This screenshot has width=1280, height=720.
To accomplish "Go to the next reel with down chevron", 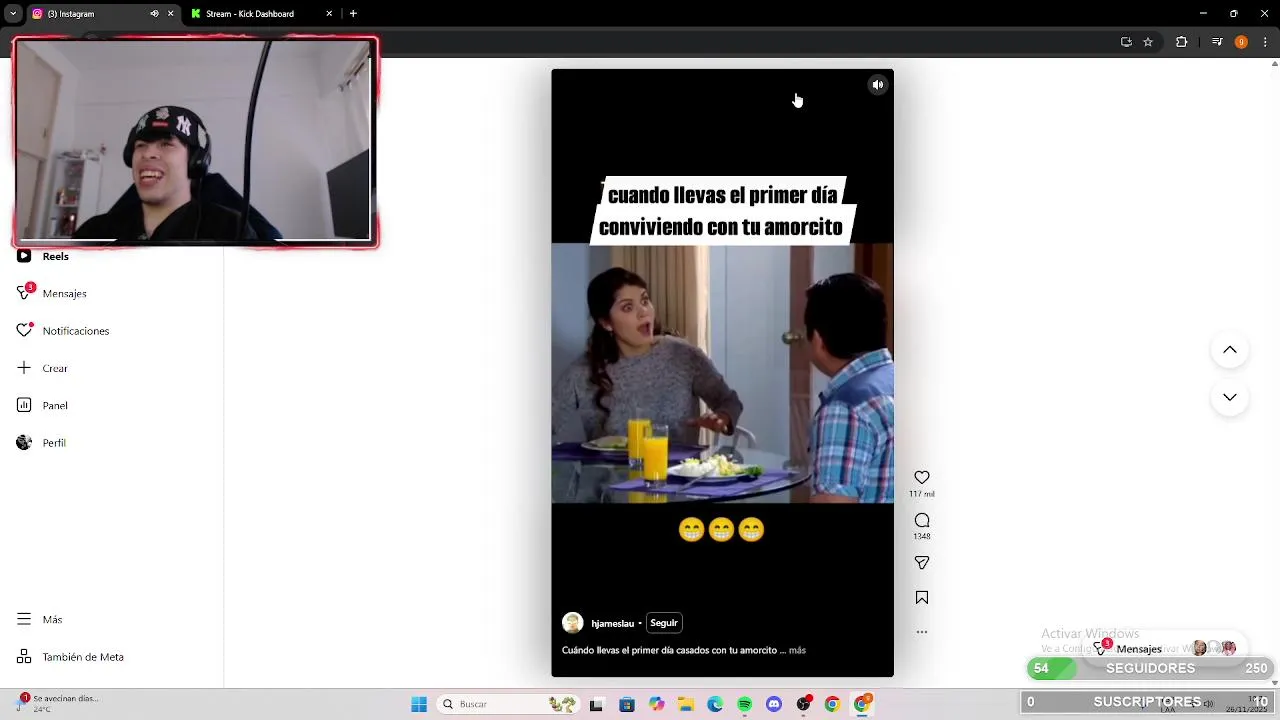I will 1230,397.
